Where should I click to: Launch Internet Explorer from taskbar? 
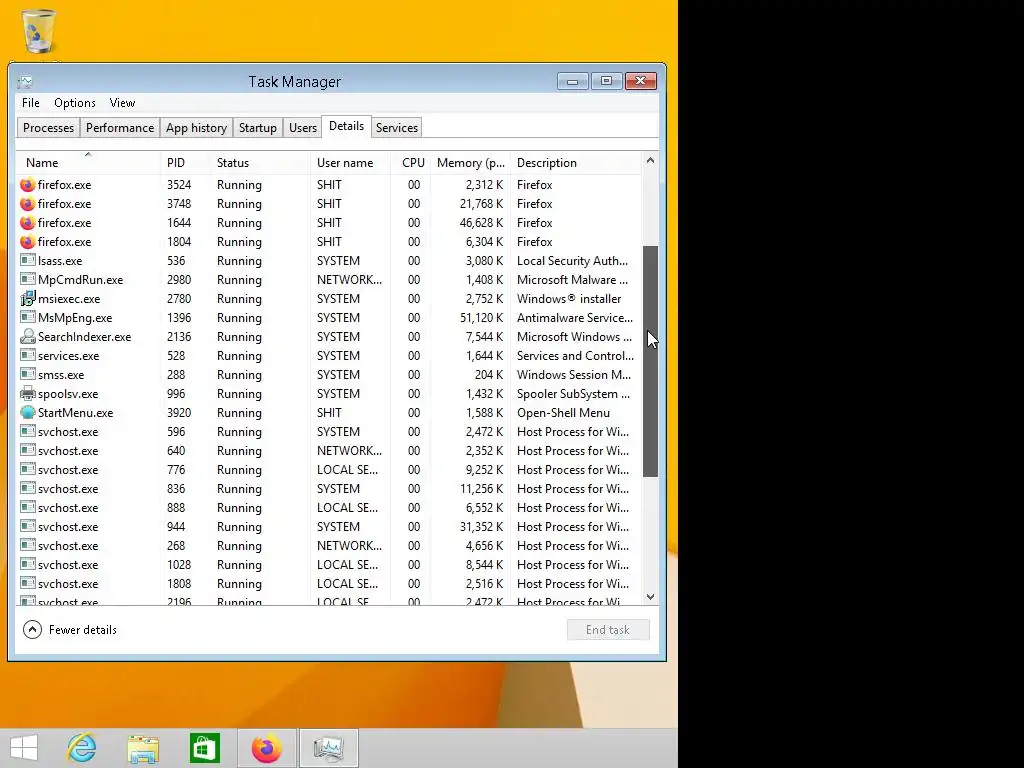click(x=82, y=748)
